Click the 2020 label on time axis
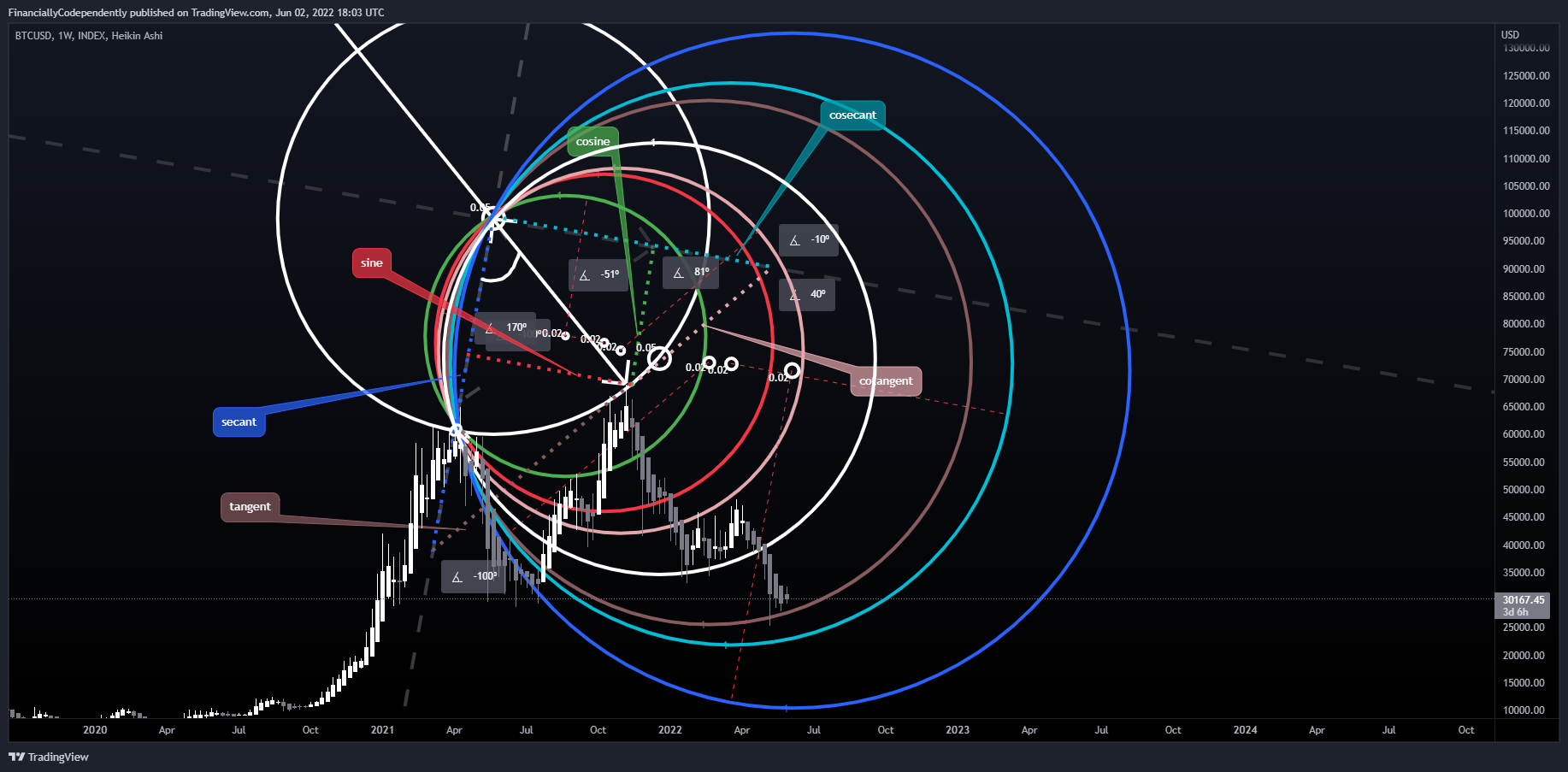Image resolution: width=1568 pixels, height=772 pixels. [95, 730]
